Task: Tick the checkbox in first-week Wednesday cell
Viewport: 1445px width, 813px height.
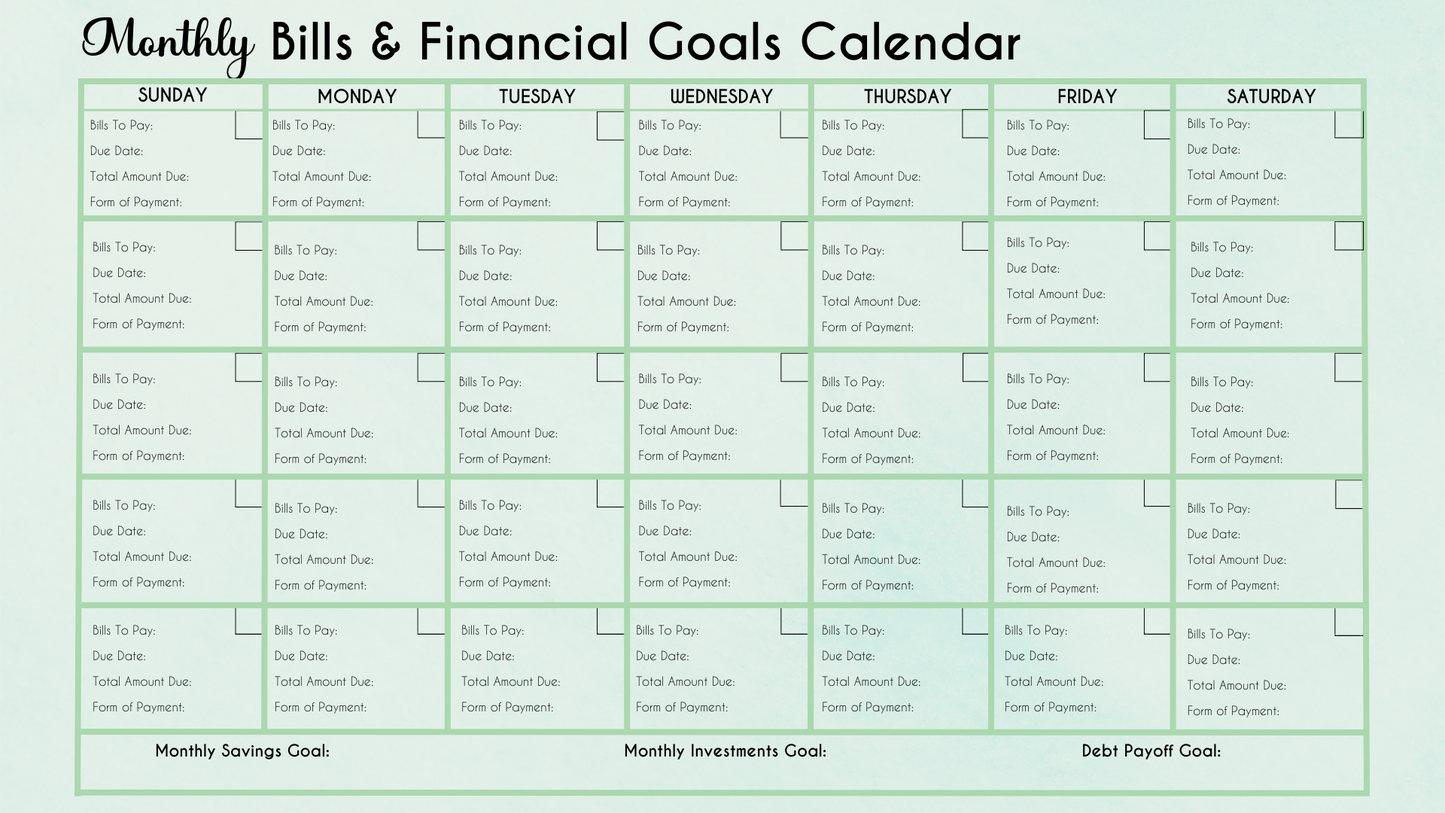Action: (x=794, y=125)
